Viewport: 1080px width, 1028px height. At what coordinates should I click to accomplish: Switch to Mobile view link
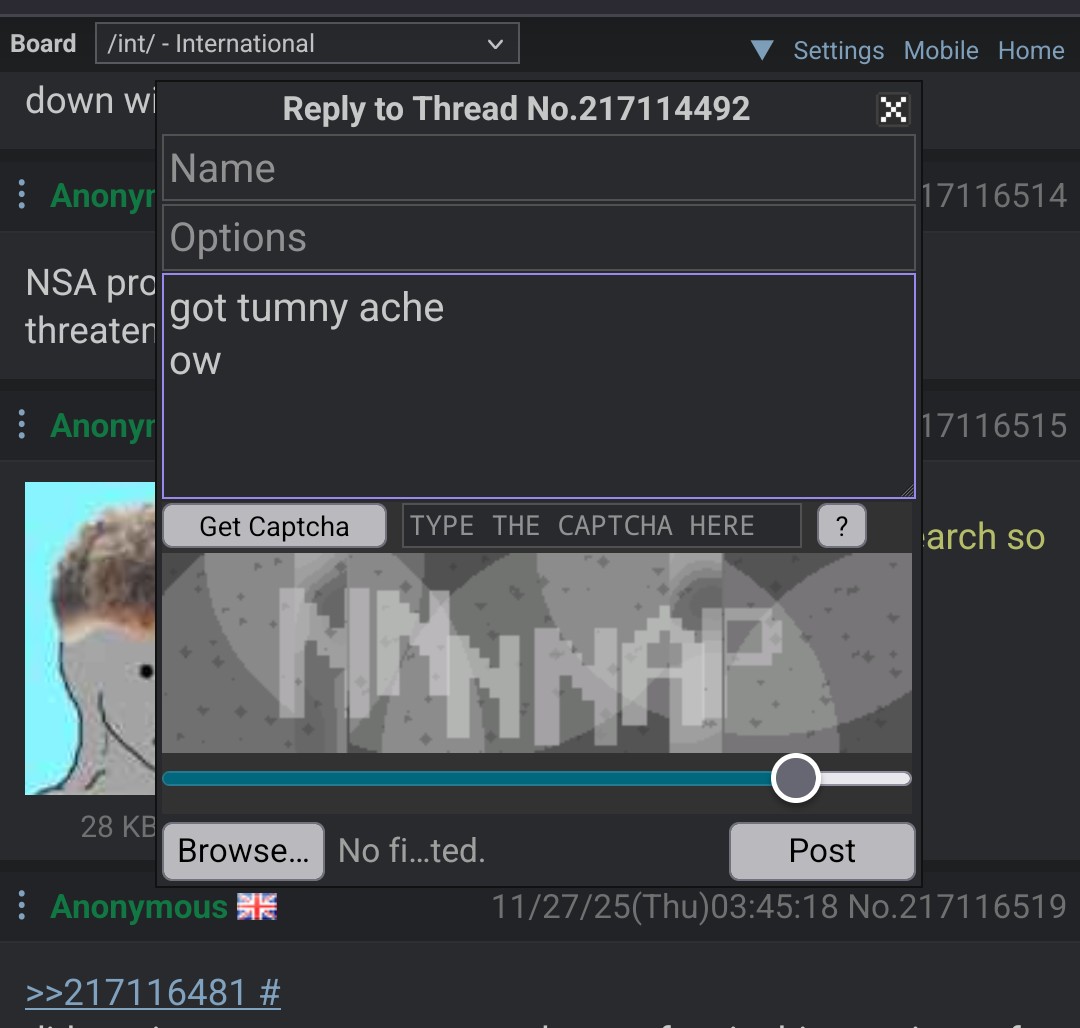941,50
